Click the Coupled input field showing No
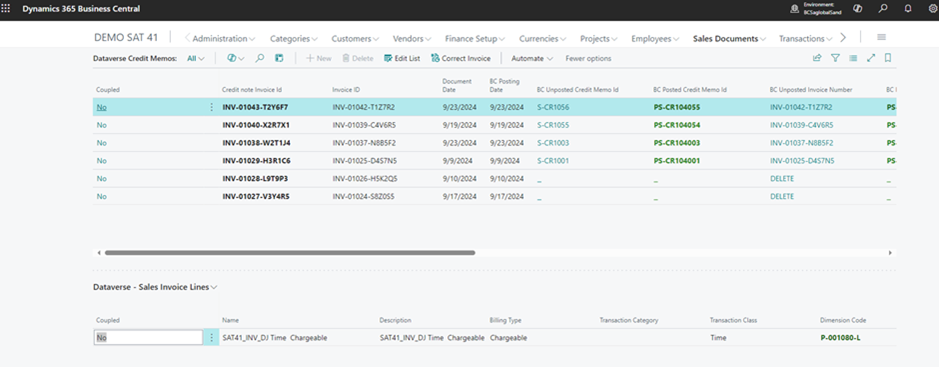Image resolution: width=939 pixels, height=367 pixels. click(149, 338)
